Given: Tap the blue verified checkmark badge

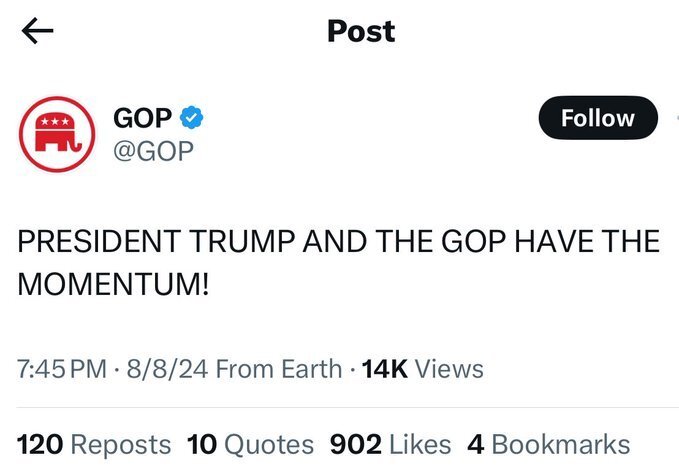Looking at the screenshot, I should coord(191,117).
